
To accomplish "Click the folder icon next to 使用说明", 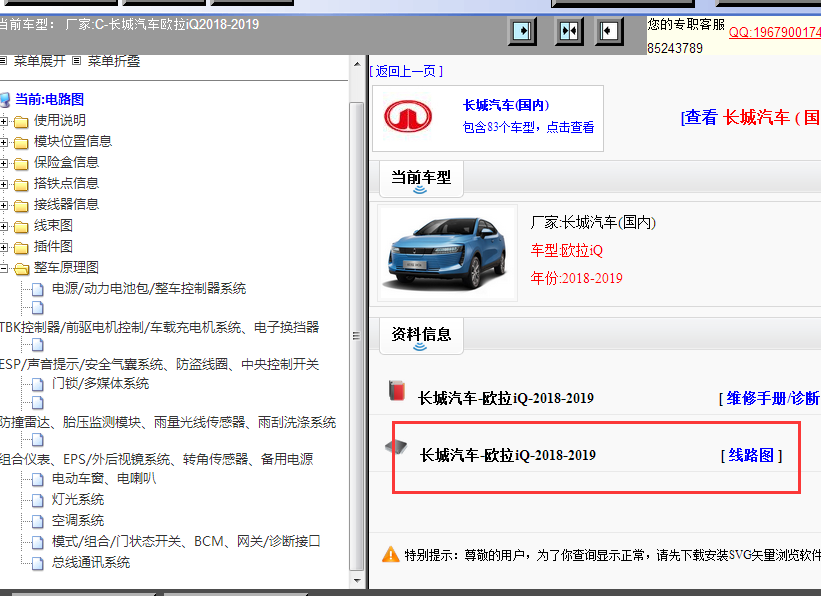I will (x=21, y=122).
